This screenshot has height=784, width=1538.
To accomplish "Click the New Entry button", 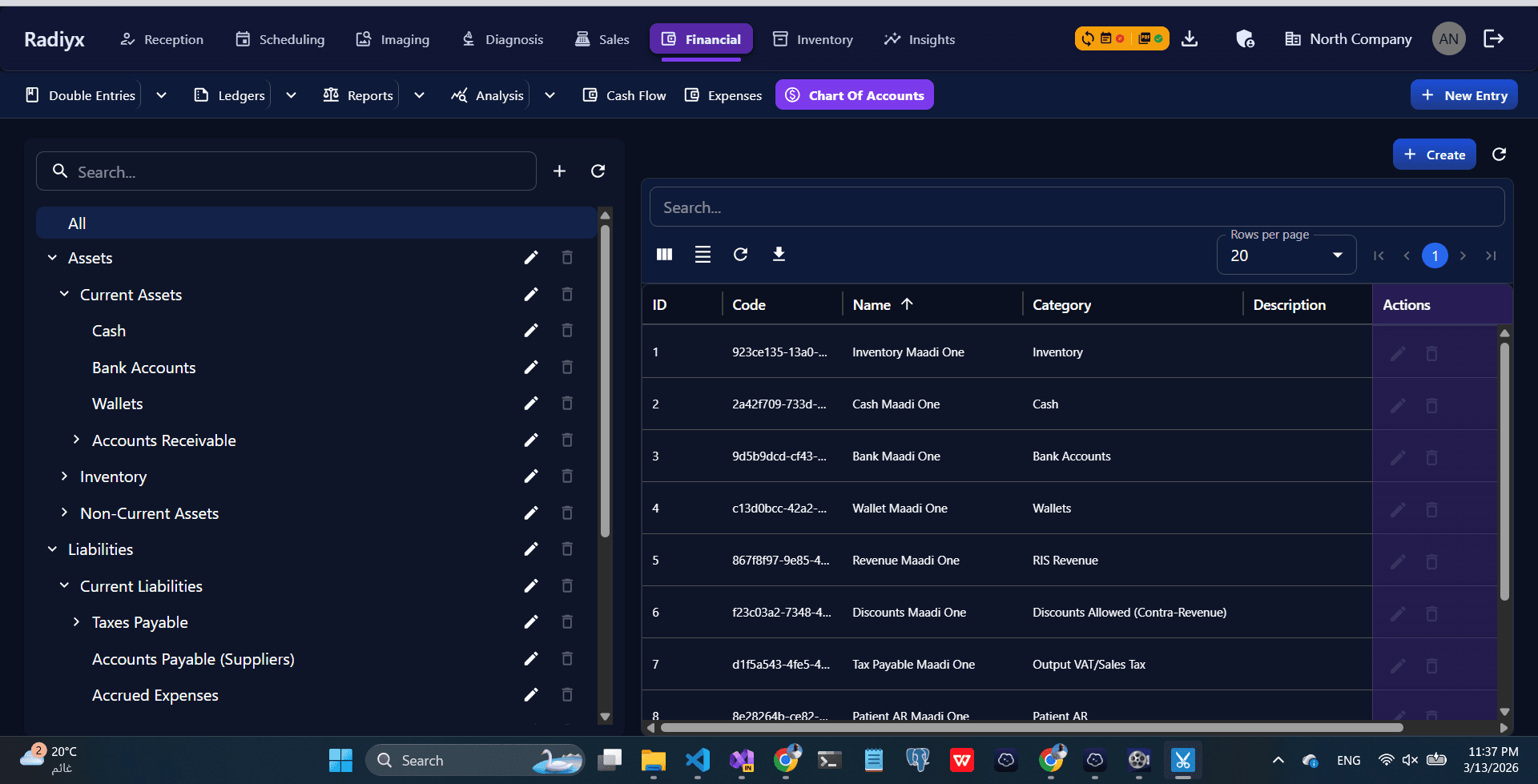I will (x=1464, y=95).
